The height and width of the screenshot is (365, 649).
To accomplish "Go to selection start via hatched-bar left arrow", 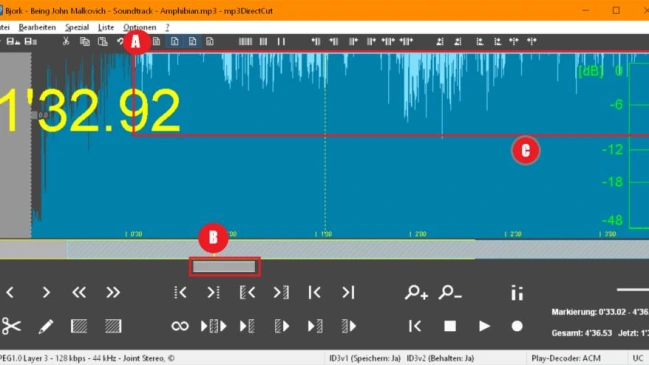I will coord(247,293).
